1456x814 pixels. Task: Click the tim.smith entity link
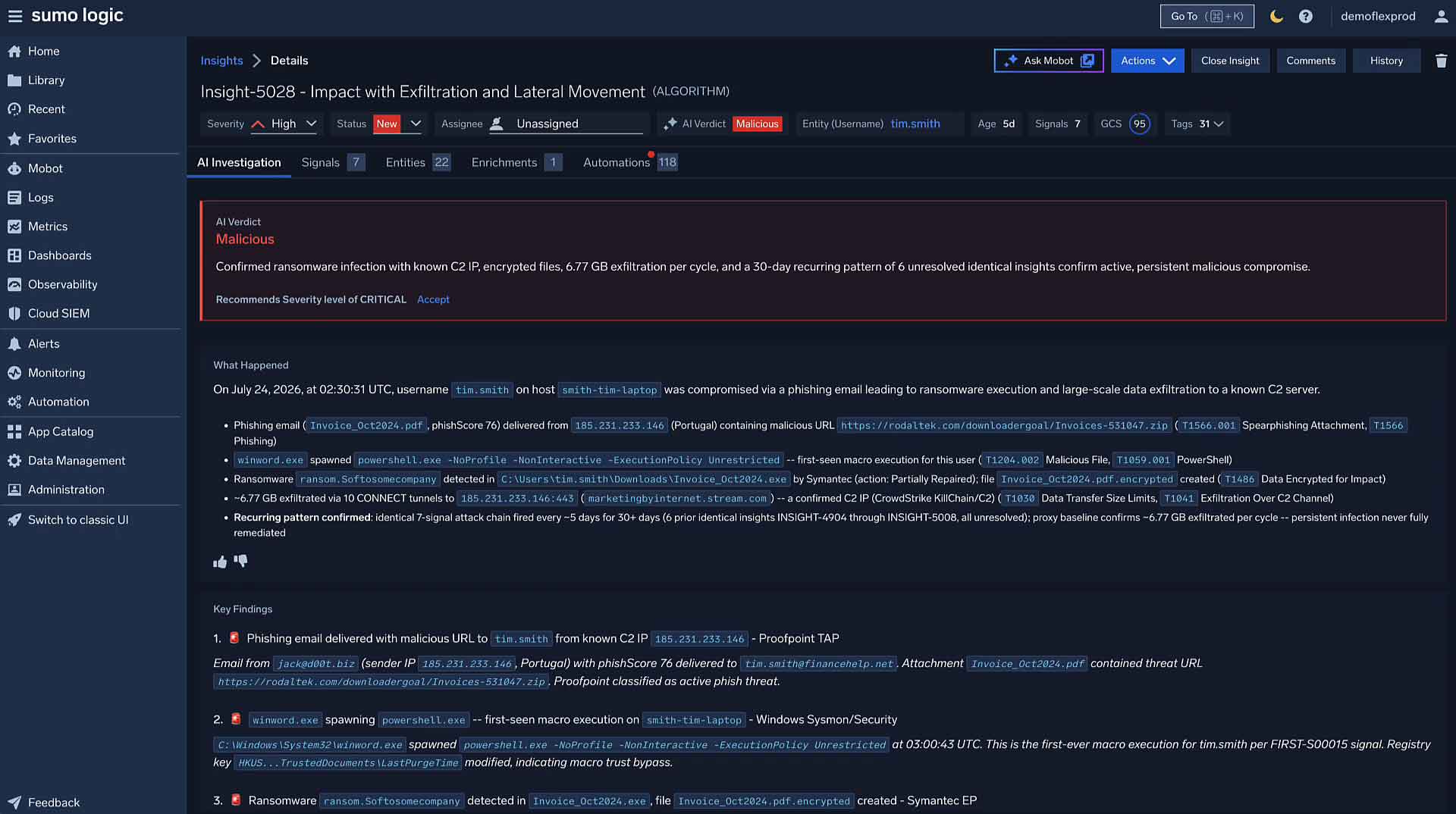pyautogui.click(x=915, y=124)
